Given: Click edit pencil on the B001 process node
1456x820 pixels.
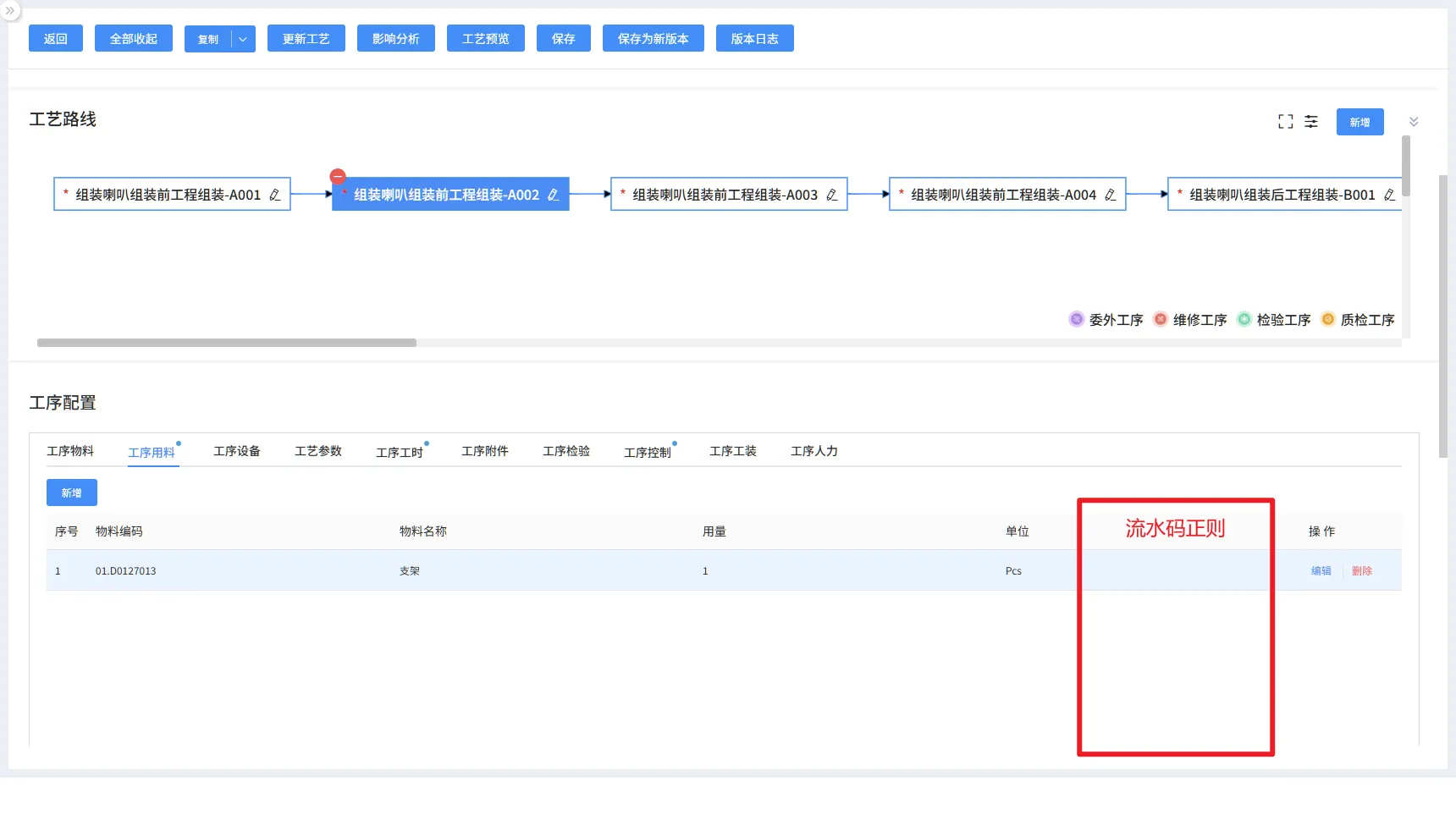Looking at the screenshot, I should pyautogui.click(x=1388, y=195).
